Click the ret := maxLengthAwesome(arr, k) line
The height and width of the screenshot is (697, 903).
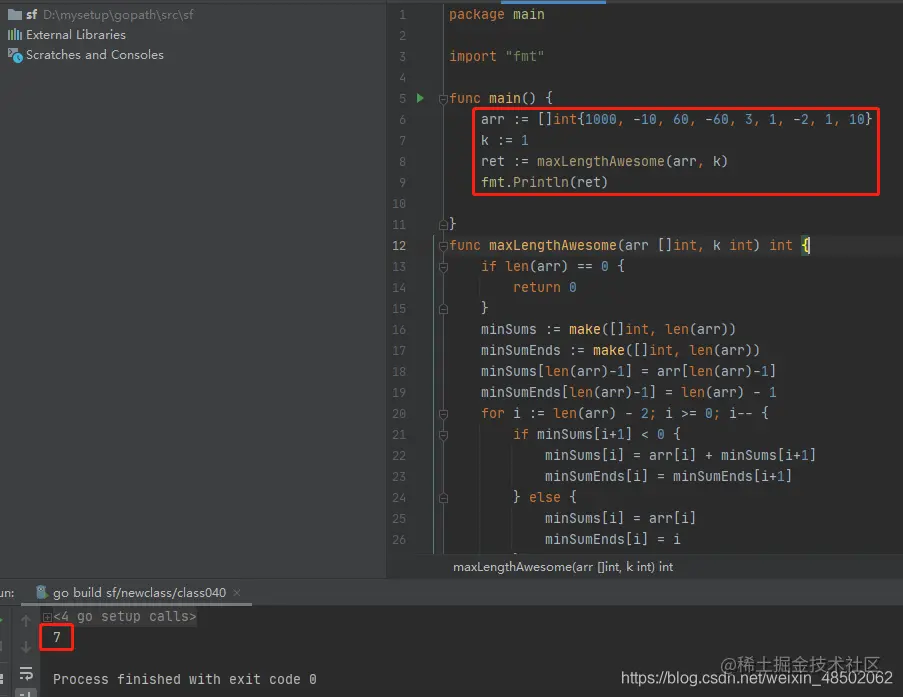tap(604, 161)
